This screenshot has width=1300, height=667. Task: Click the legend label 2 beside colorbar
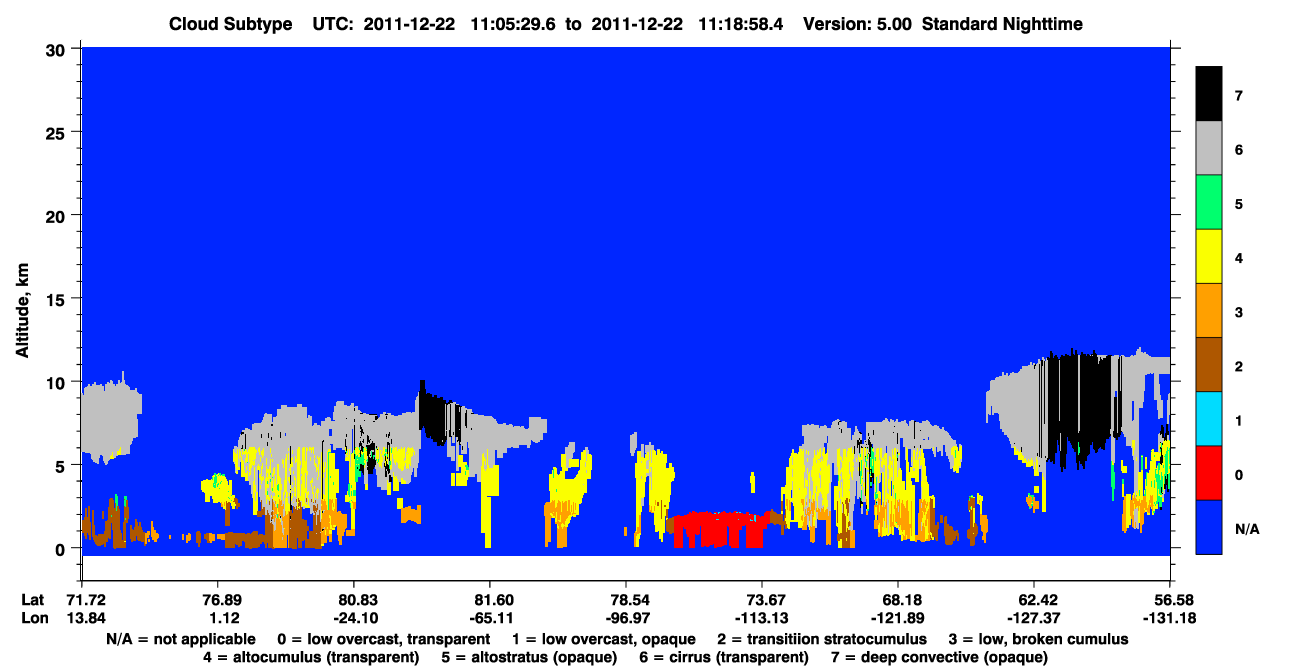pyautogui.click(x=1239, y=367)
